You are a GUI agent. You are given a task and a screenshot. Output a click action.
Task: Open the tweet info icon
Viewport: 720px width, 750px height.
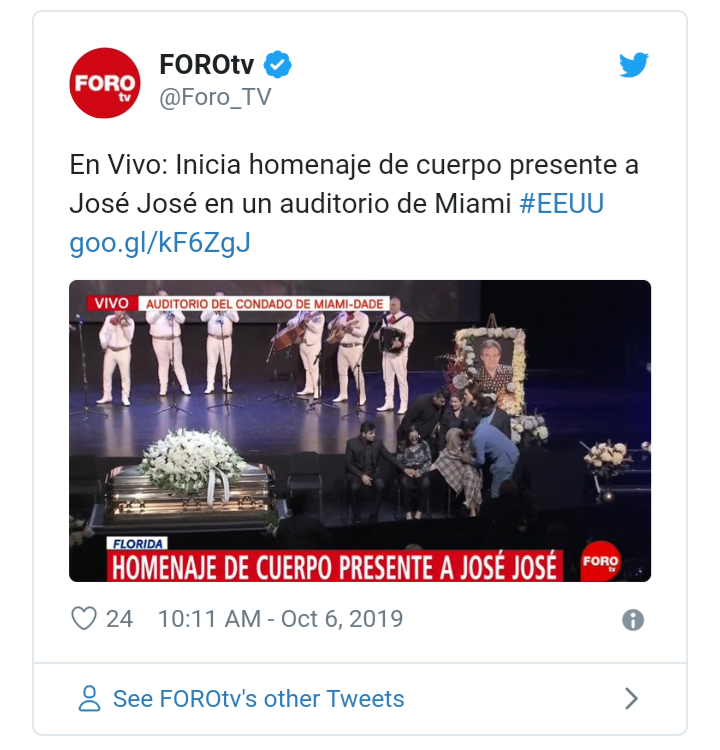pos(632,620)
